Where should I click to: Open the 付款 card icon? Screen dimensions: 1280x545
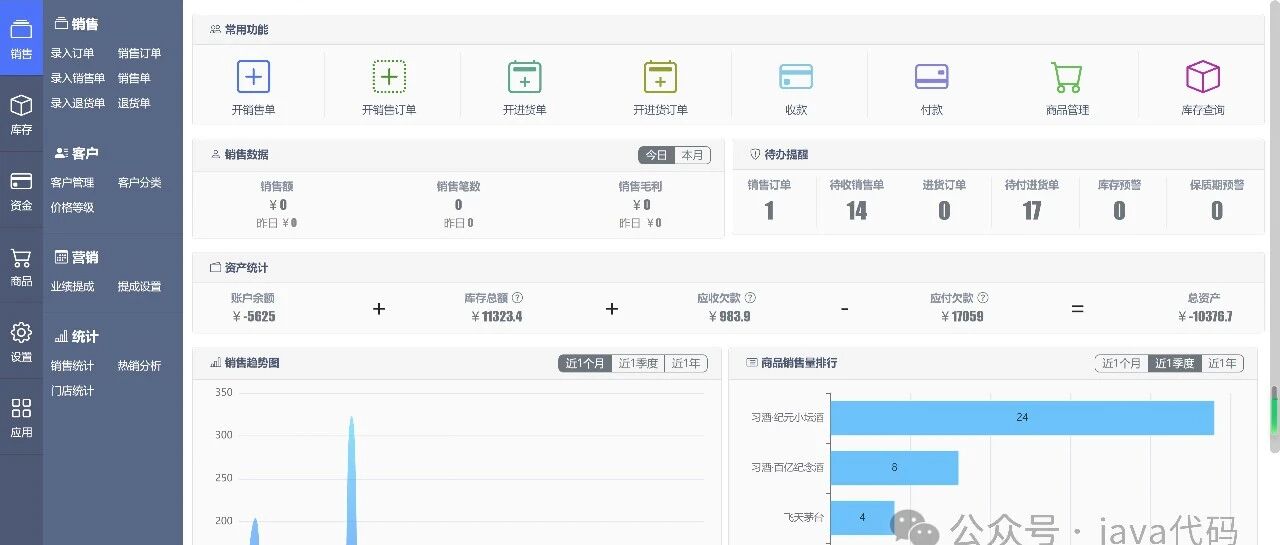[932, 76]
